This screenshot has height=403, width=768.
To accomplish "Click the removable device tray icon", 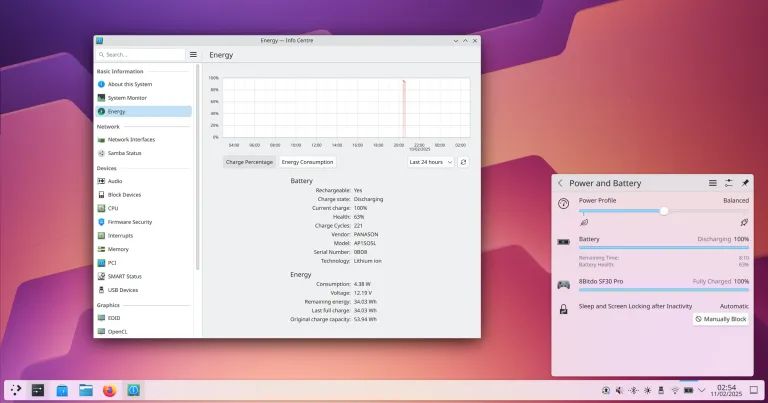I will (x=661, y=390).
